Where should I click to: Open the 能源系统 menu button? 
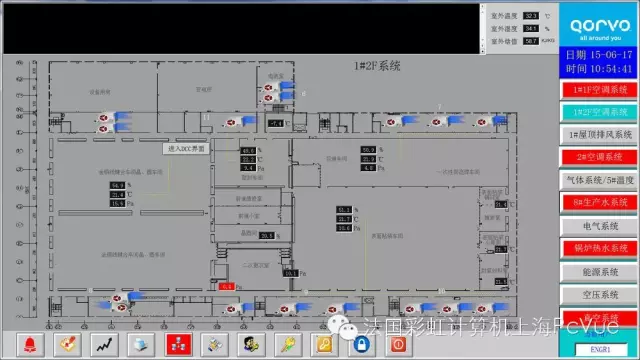pos(600,272)
